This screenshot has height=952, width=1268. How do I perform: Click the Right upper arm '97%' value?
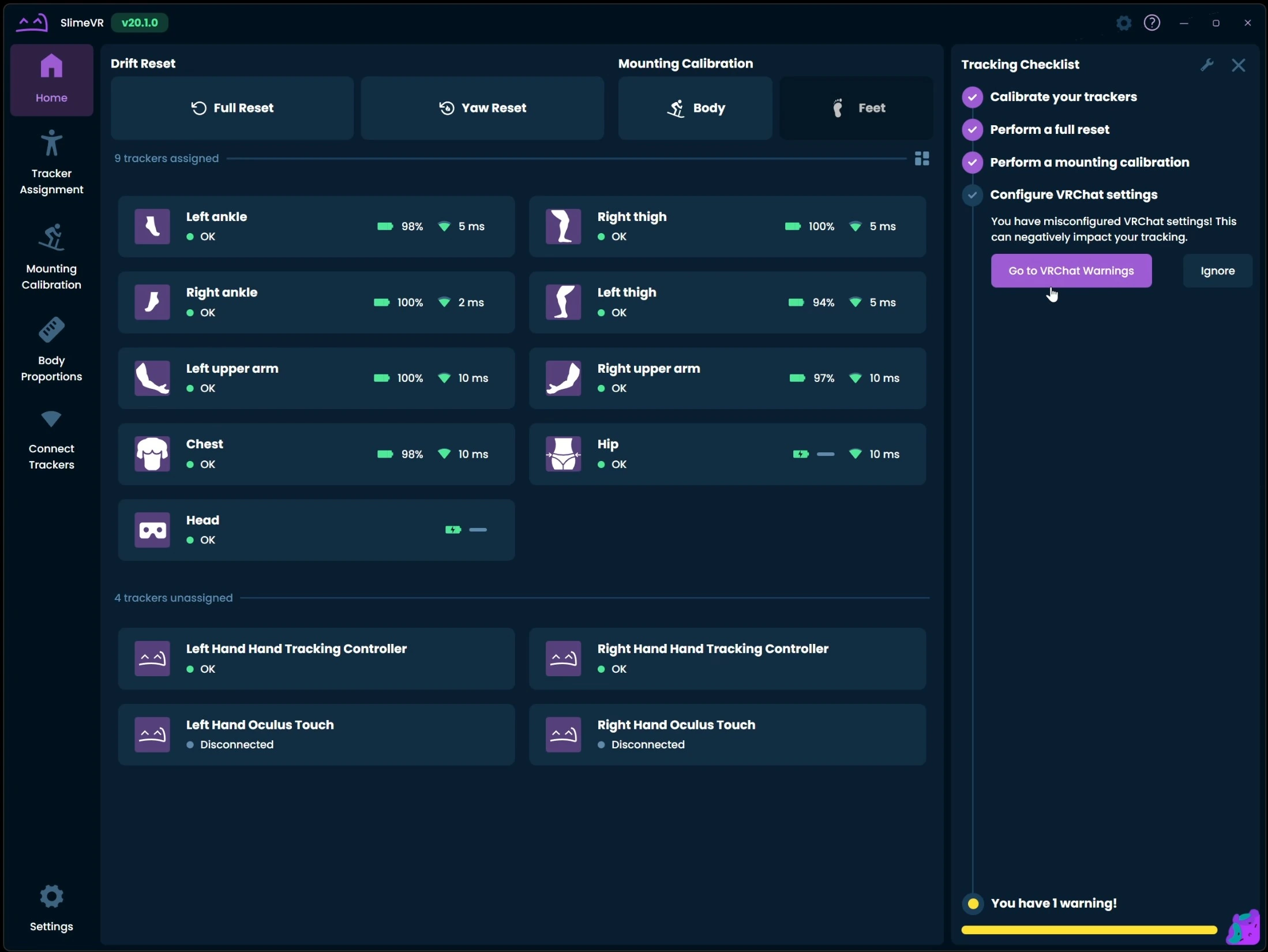click(824, 378)
